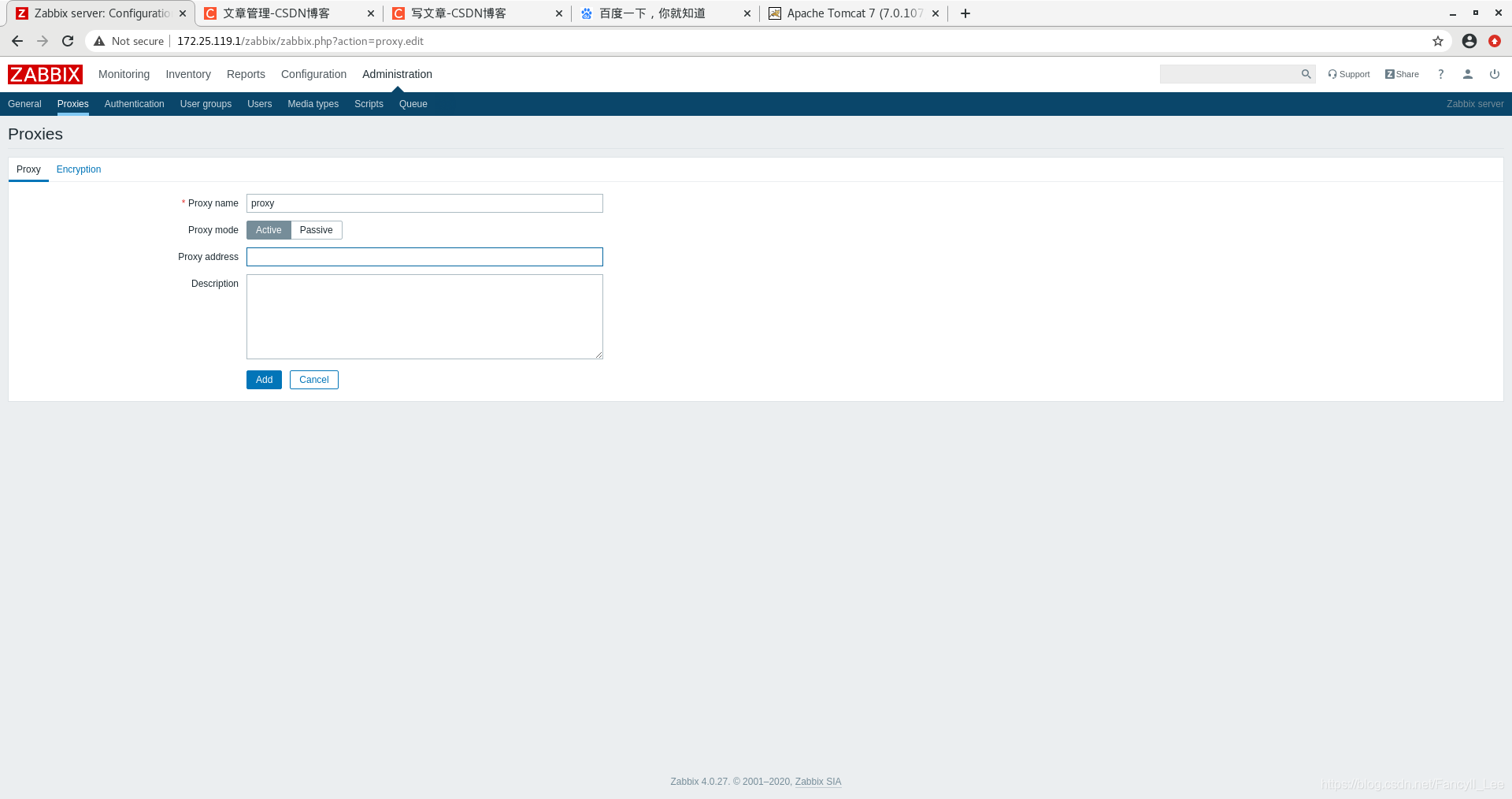Click the Add button
This screenshot has width=1512, height=799.
pyautogui.click(x=264, y=380)
